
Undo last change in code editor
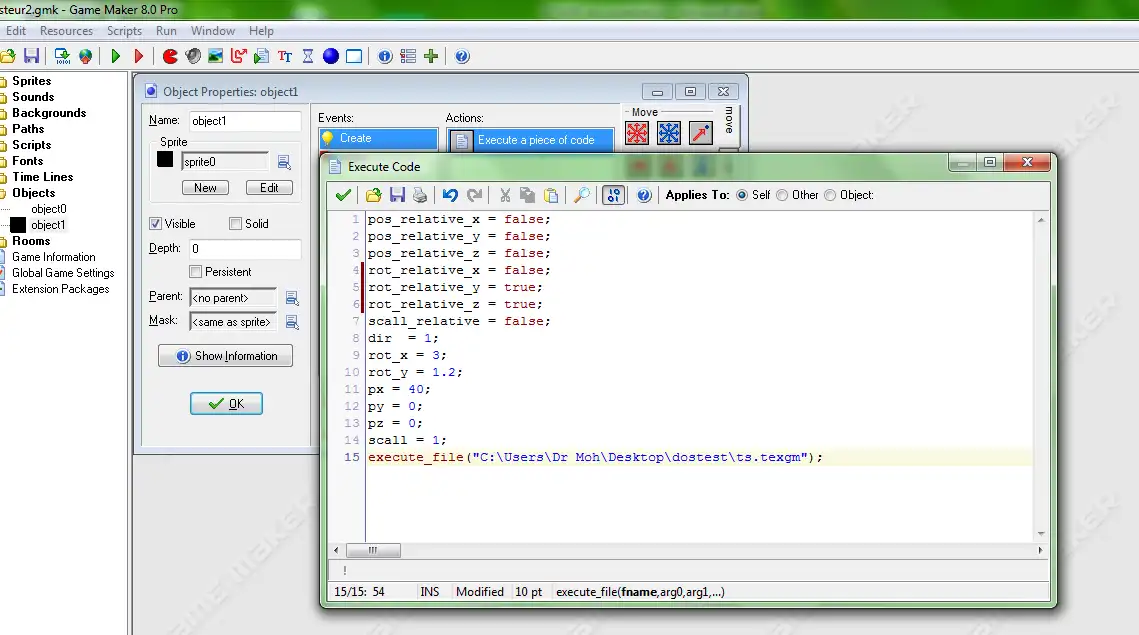pos(450,195)
